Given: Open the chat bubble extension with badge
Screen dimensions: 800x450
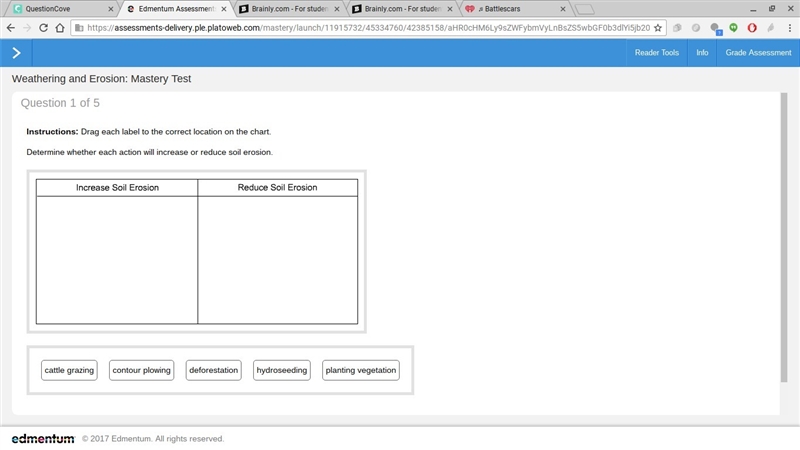Looking at the screenshot, I should (x=715, y=29).
